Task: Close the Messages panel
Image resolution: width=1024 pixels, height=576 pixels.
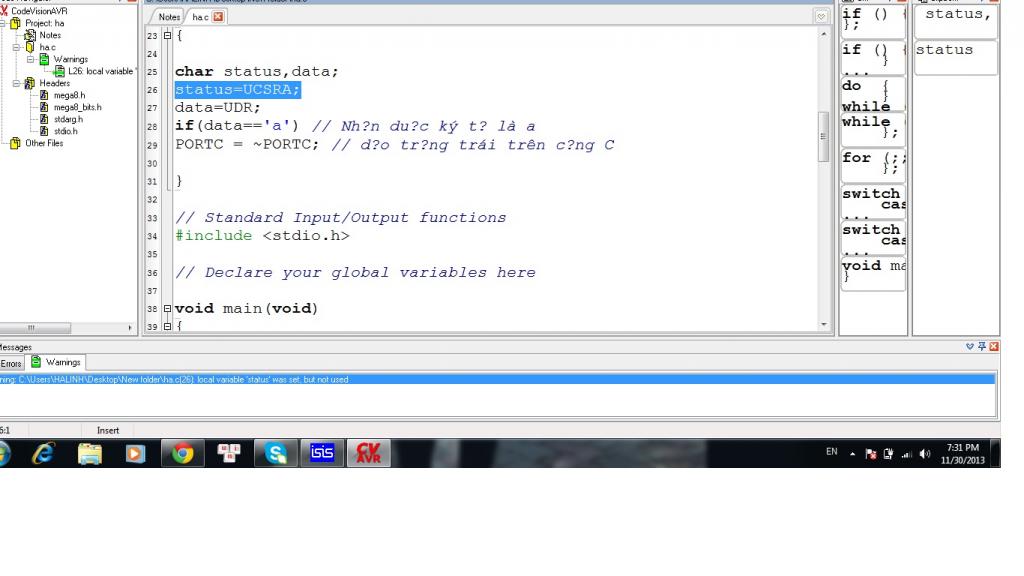Action: tap(993, 347)
